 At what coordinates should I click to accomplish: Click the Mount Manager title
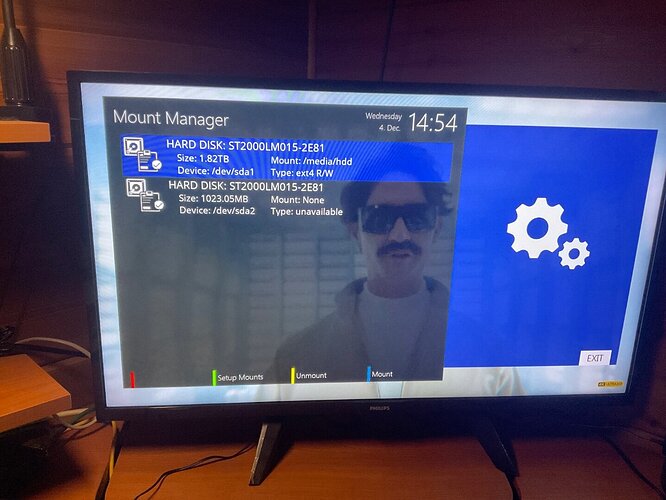pos(171,119)
